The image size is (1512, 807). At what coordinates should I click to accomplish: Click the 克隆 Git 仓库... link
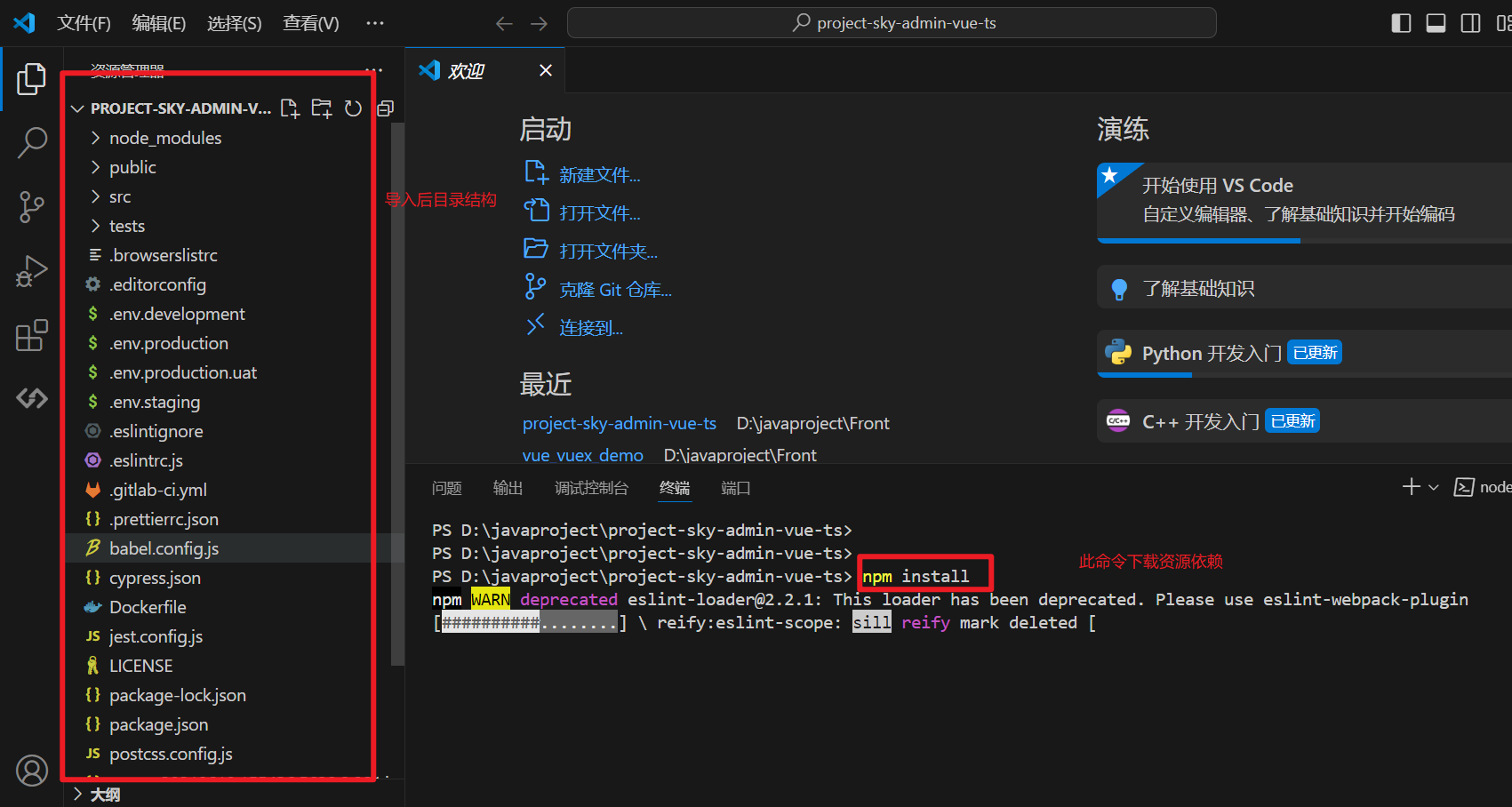coord(615,290)
